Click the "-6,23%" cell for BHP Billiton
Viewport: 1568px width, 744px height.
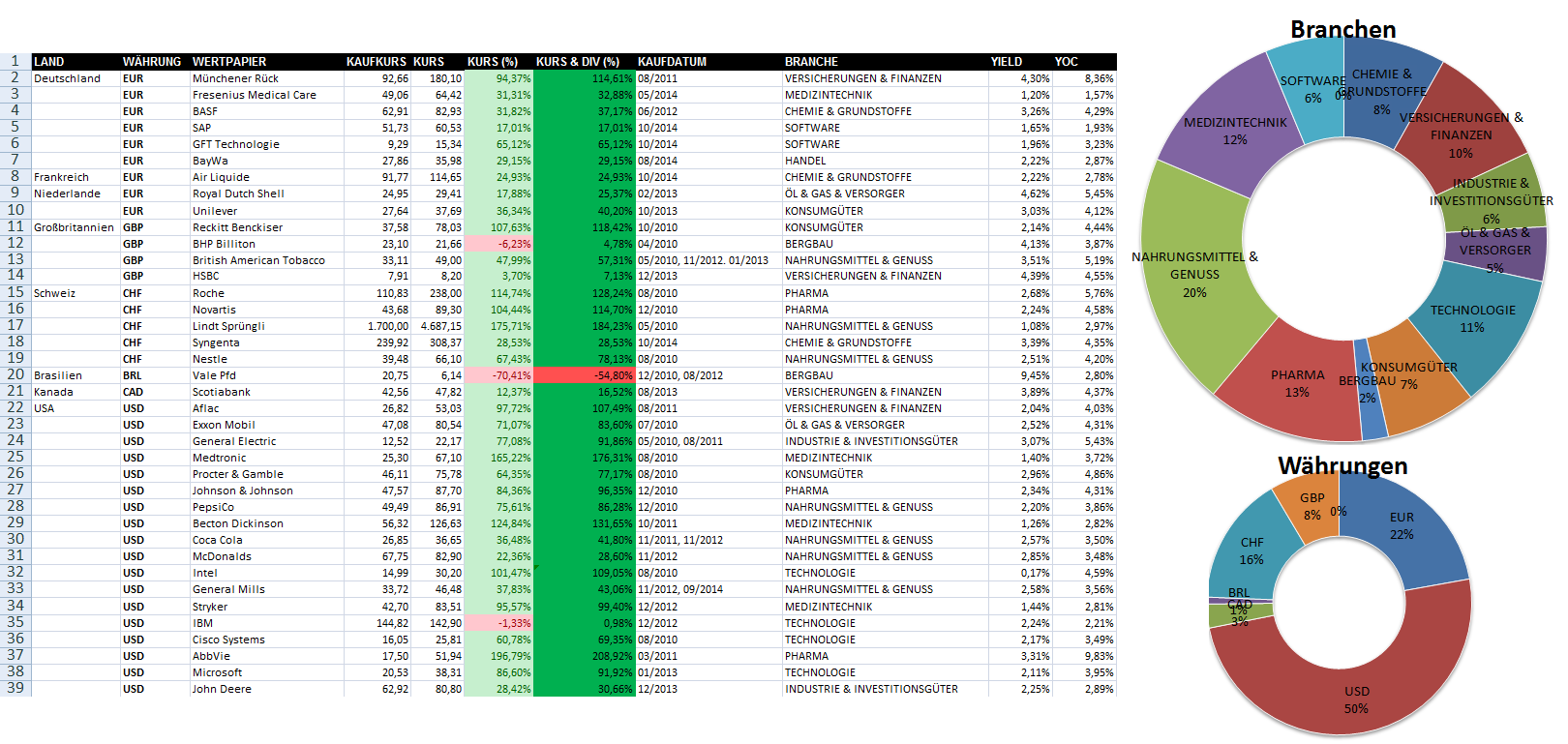pyautogui.click(x=498, y=244)
